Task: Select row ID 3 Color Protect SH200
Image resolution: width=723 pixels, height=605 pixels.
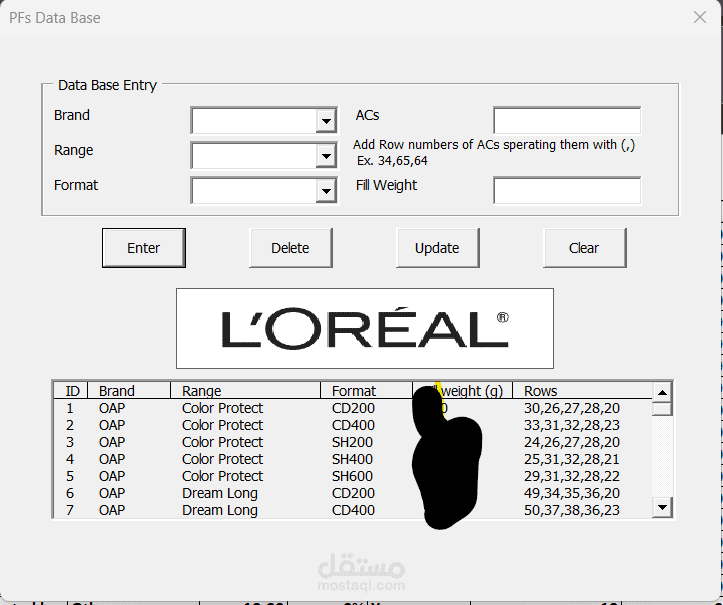Action: 353,442
